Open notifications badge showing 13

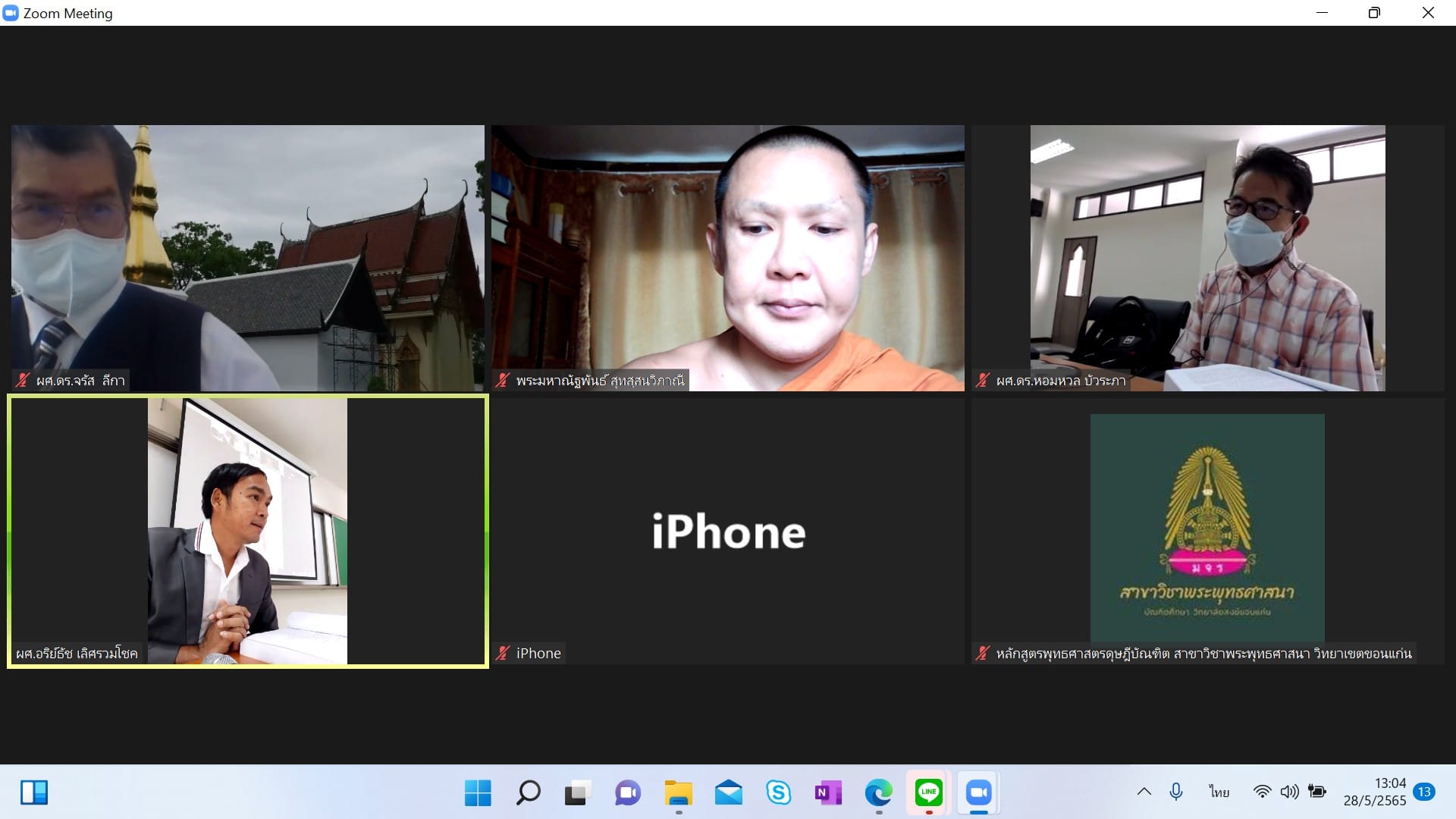coord(1423,792)
